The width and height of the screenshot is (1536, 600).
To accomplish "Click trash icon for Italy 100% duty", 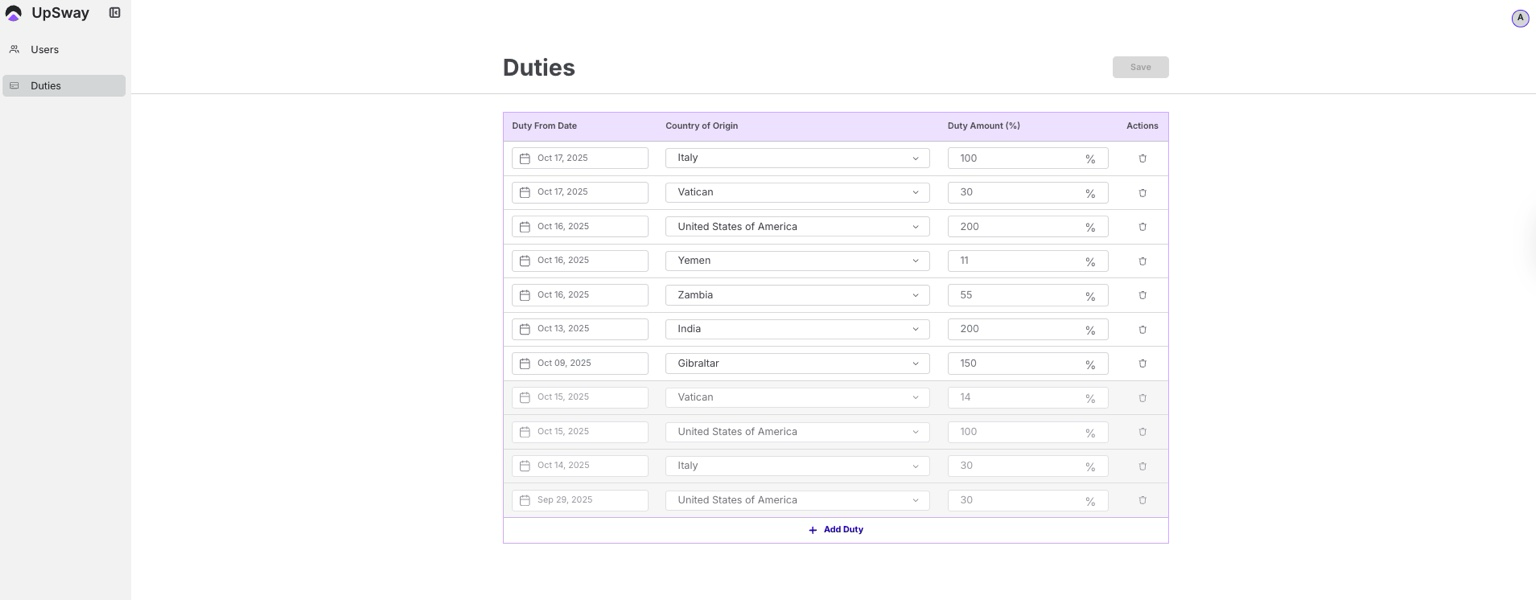I will click(x=1142, y=158).
